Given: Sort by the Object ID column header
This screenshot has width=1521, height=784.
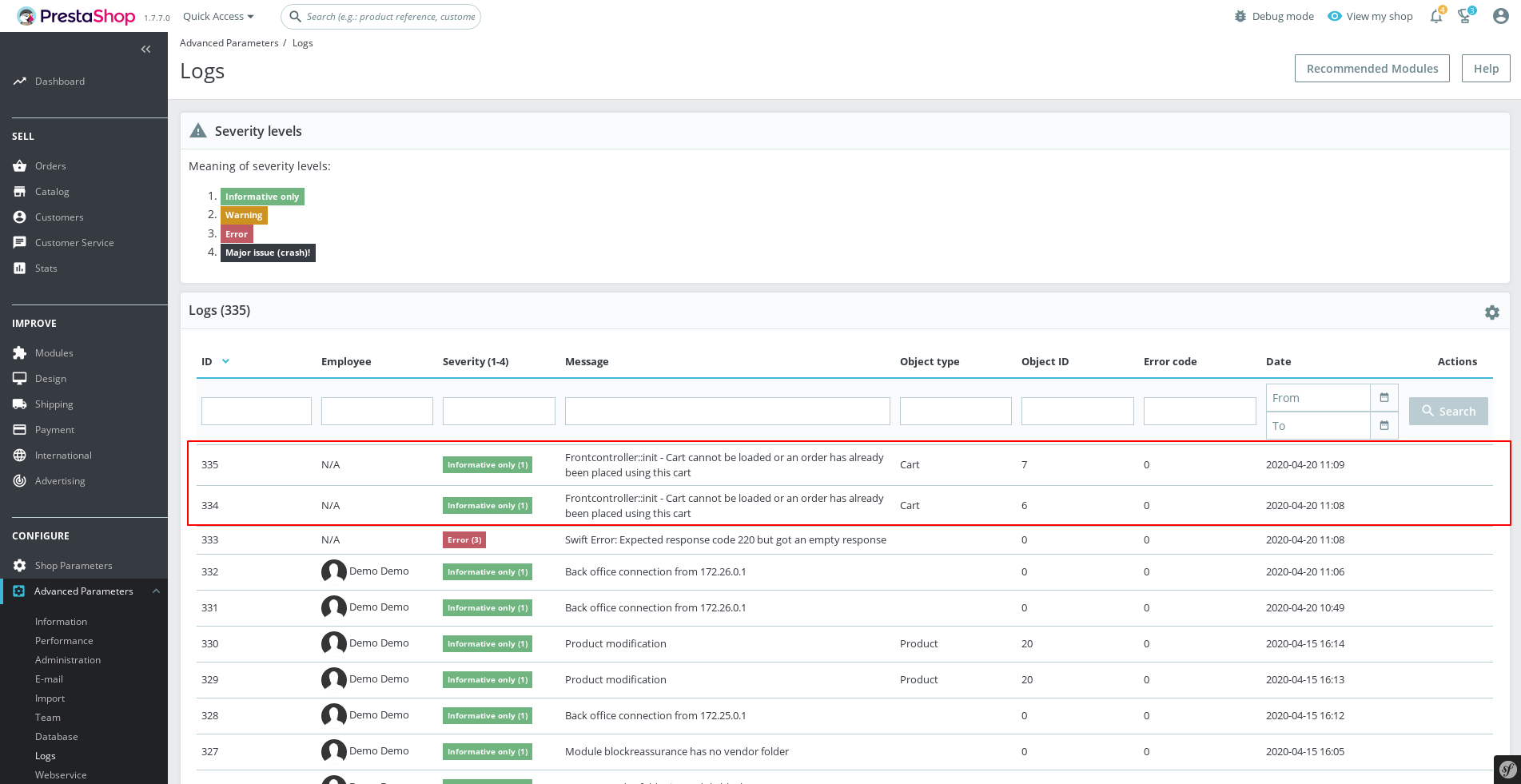Looking at the screenshot, I should click(1045, 362).
